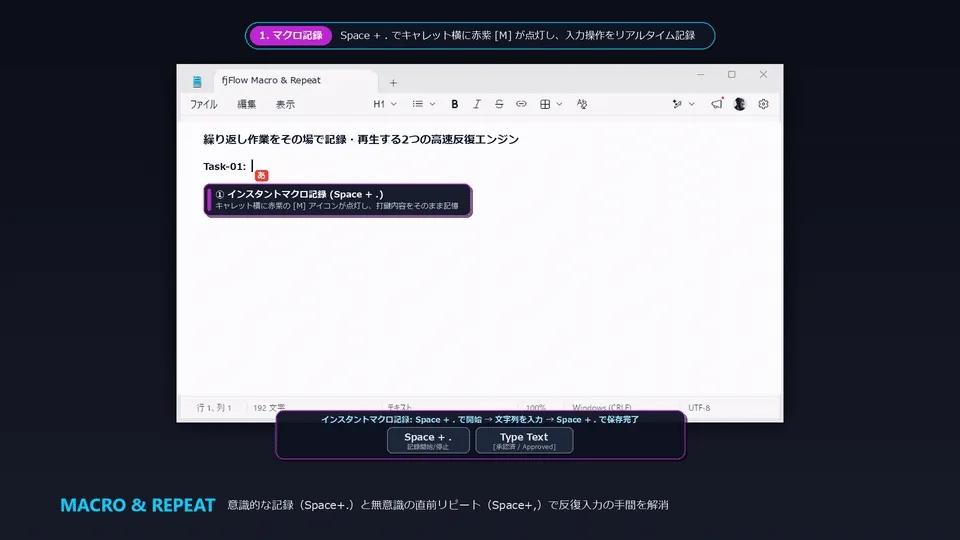Click the 1. マクロ記録 pill label

(290, 36)
